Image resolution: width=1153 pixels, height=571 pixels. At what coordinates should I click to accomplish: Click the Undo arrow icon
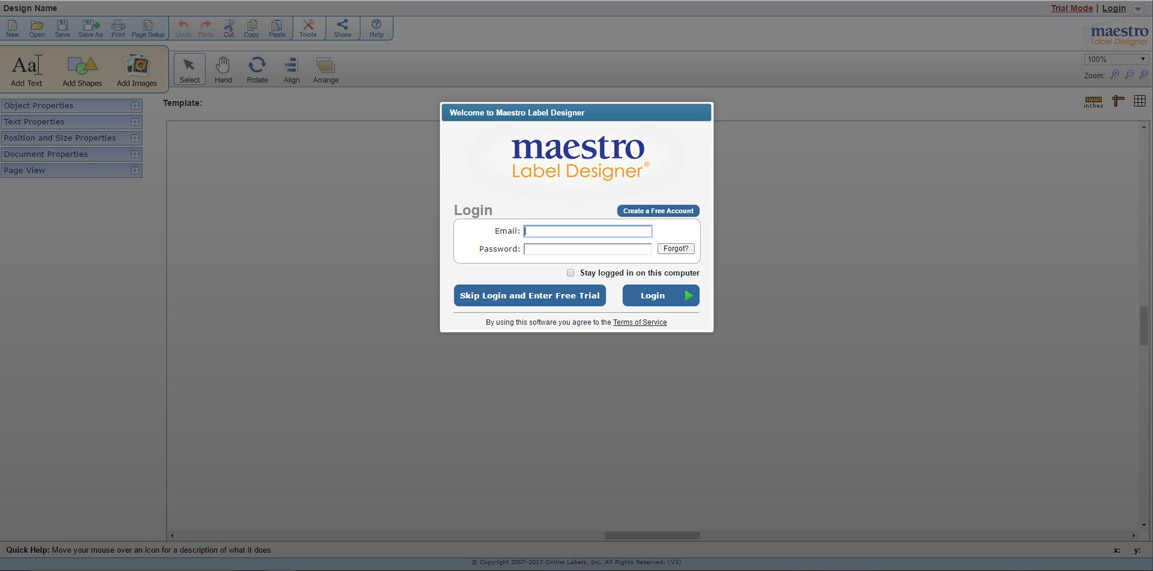(183, 28)
